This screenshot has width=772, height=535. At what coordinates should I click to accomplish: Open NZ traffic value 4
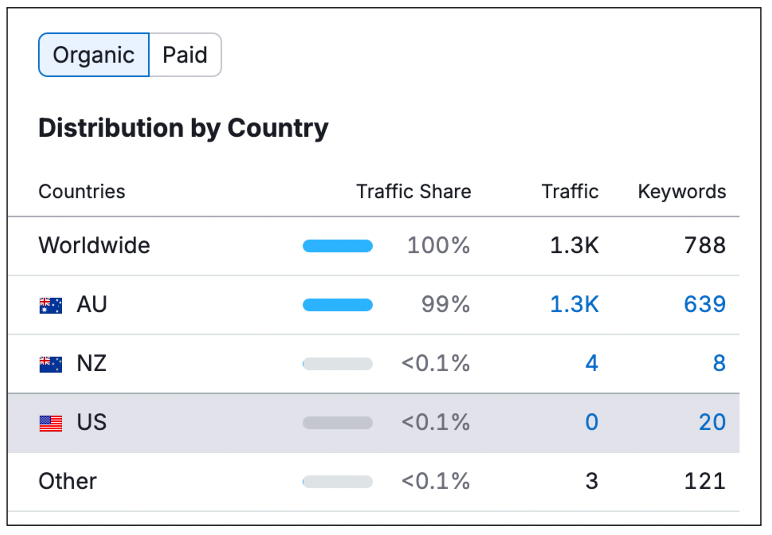pos(591,363)
